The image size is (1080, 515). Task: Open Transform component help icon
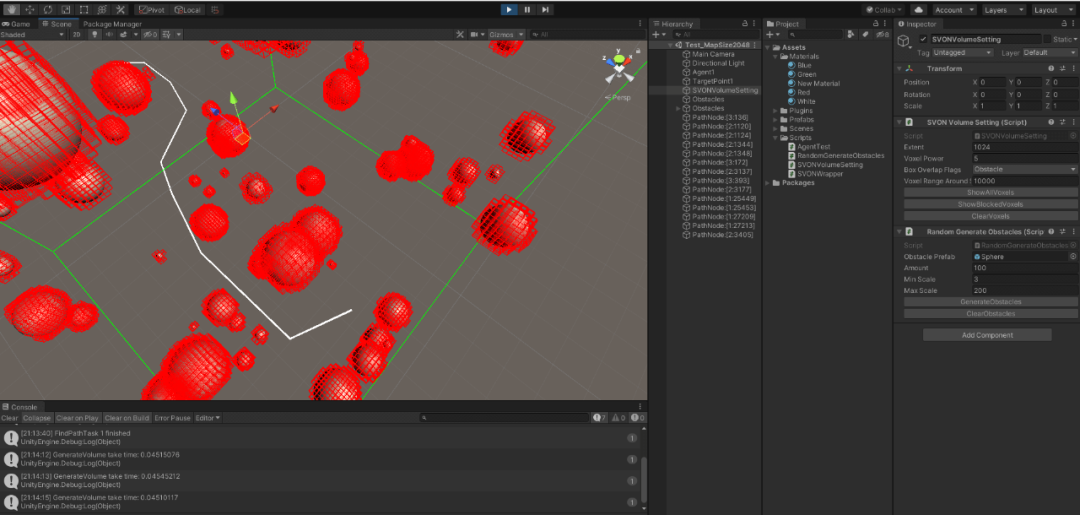(x=1051, y=68)
